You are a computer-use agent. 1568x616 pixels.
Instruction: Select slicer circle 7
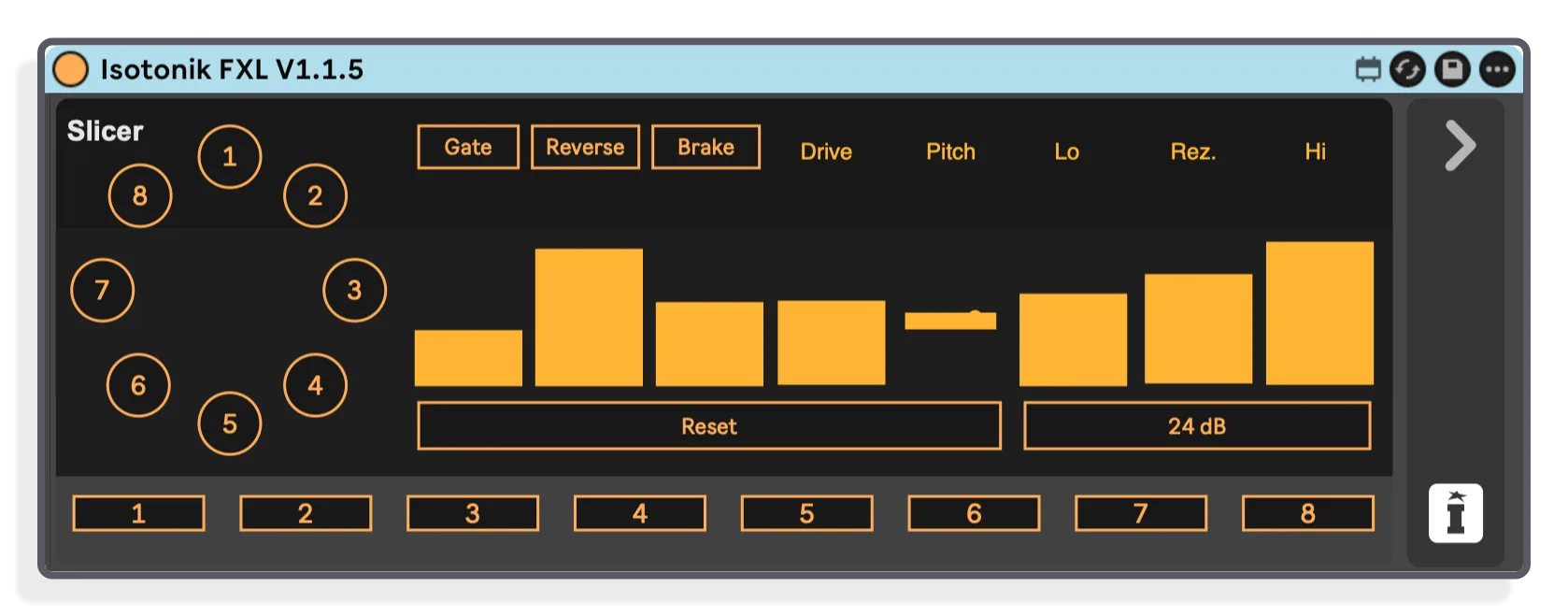[103, 291]
